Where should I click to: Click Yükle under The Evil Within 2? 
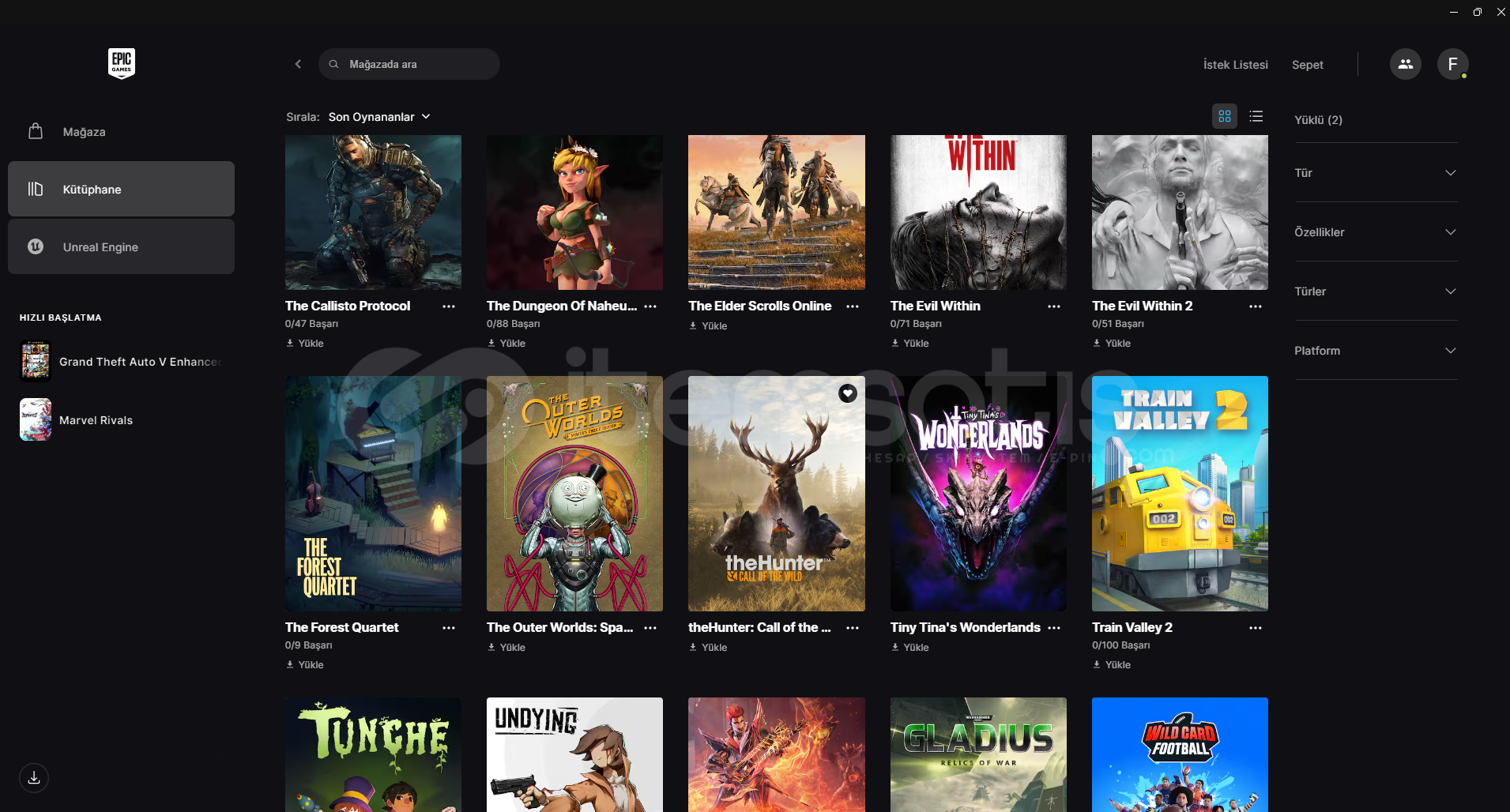coord(1112,344)
